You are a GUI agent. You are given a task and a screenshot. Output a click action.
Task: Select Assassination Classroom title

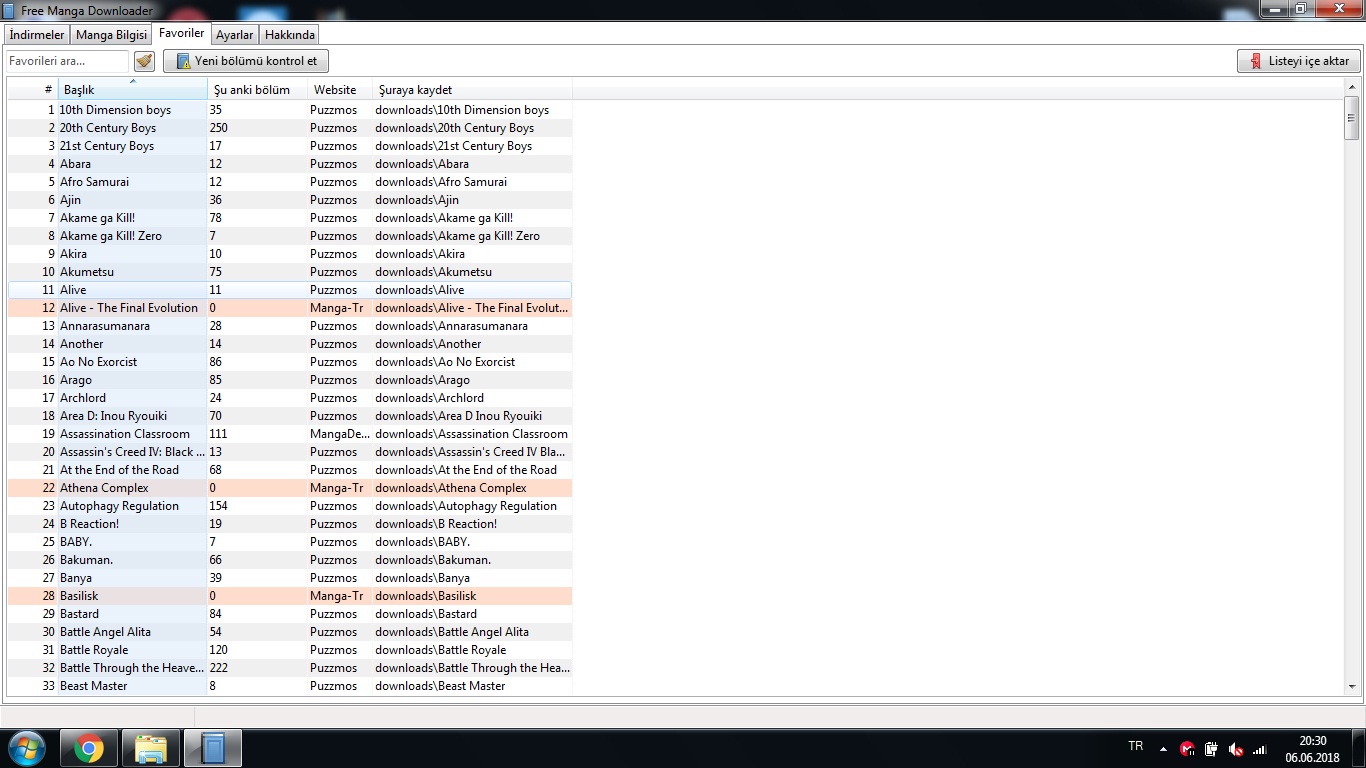click(x=125, y=434)
